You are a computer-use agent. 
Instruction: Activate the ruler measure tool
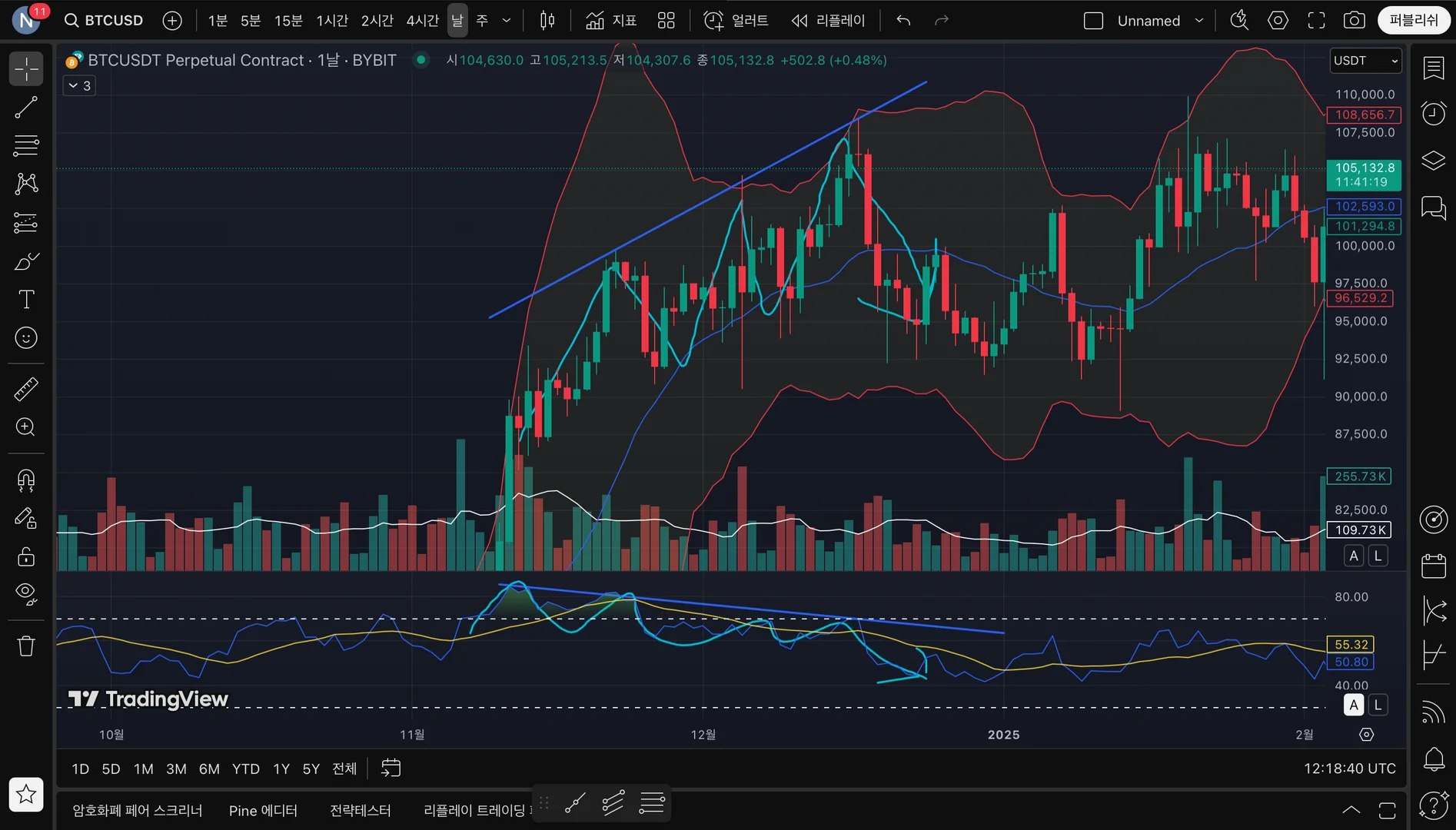coord(26,389)
